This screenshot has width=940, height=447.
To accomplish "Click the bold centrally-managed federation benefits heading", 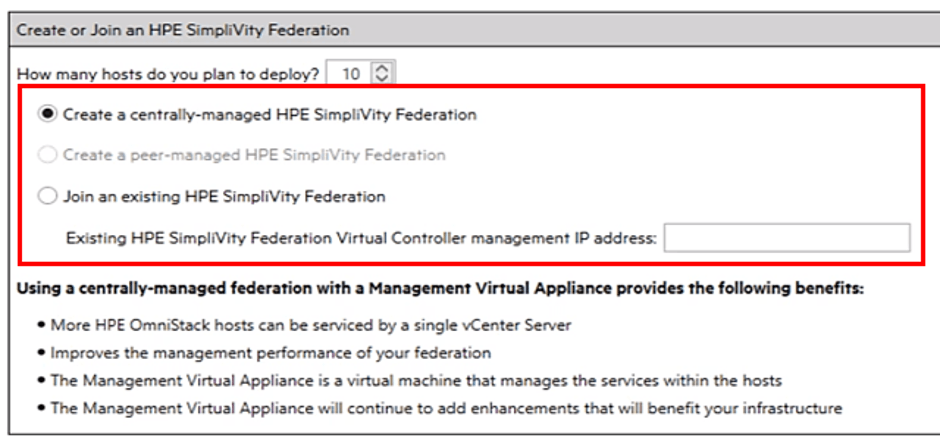I will (x=440, y=289).
